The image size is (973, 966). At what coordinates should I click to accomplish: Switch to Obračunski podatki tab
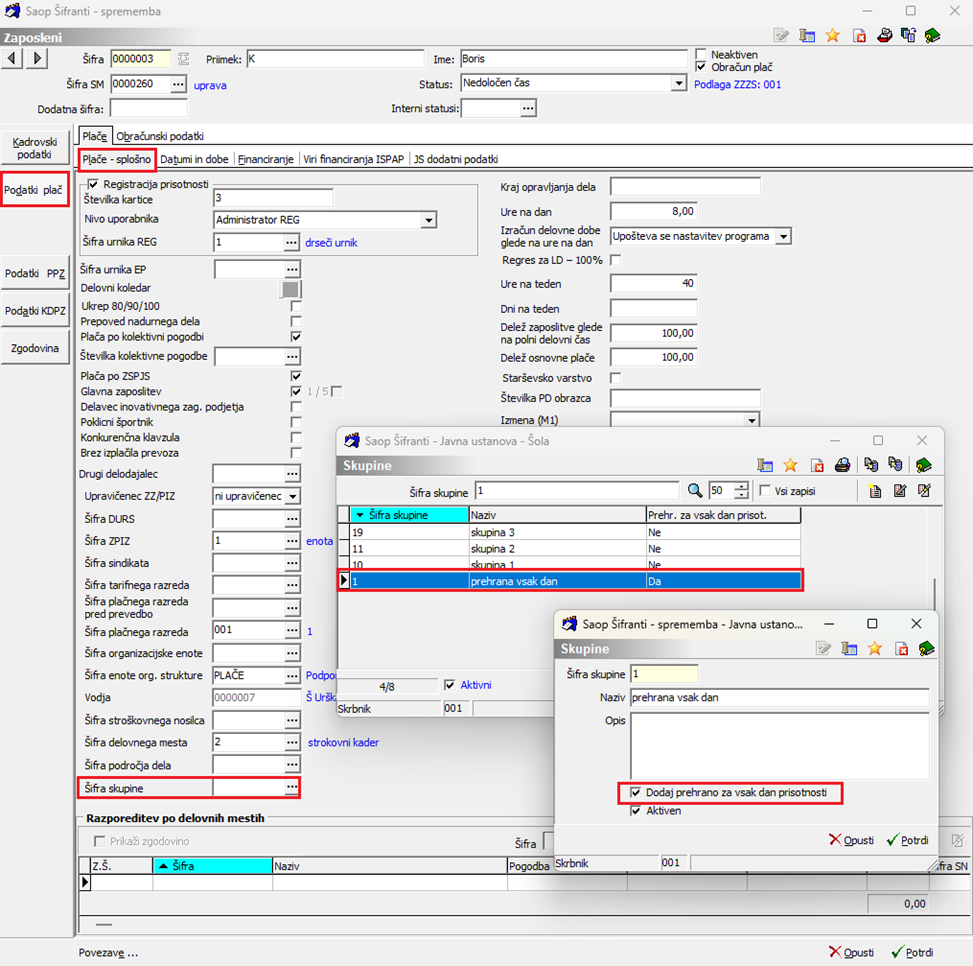pyautogui.click(x=160, y=136)
